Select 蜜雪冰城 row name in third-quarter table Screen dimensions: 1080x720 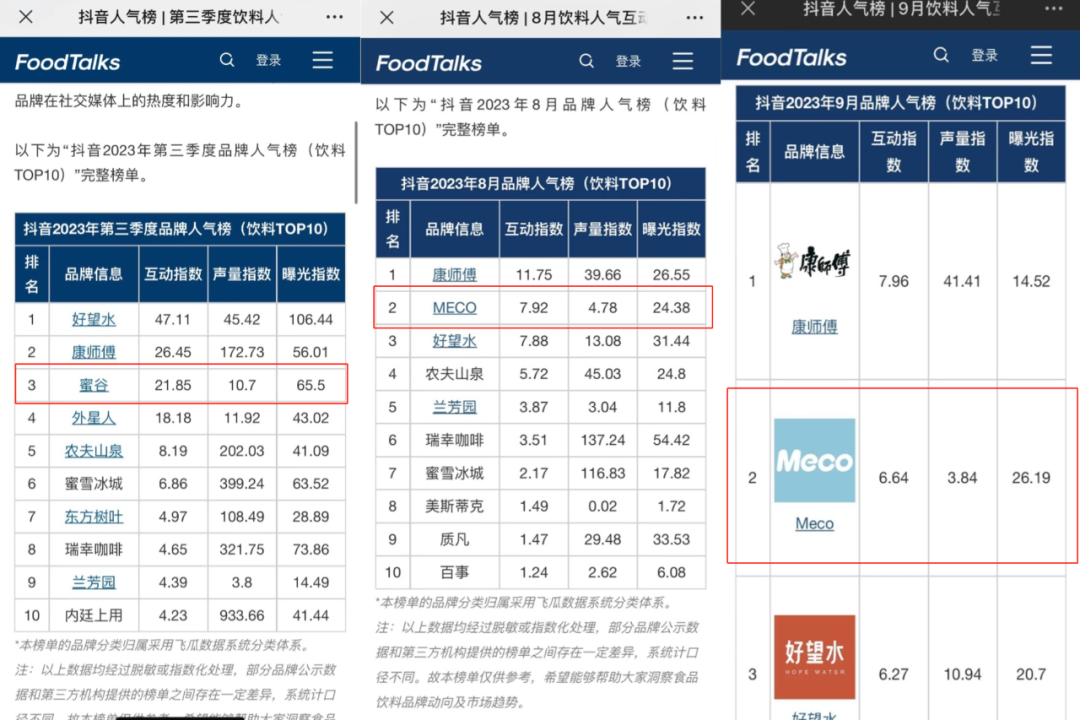point(94,484)
